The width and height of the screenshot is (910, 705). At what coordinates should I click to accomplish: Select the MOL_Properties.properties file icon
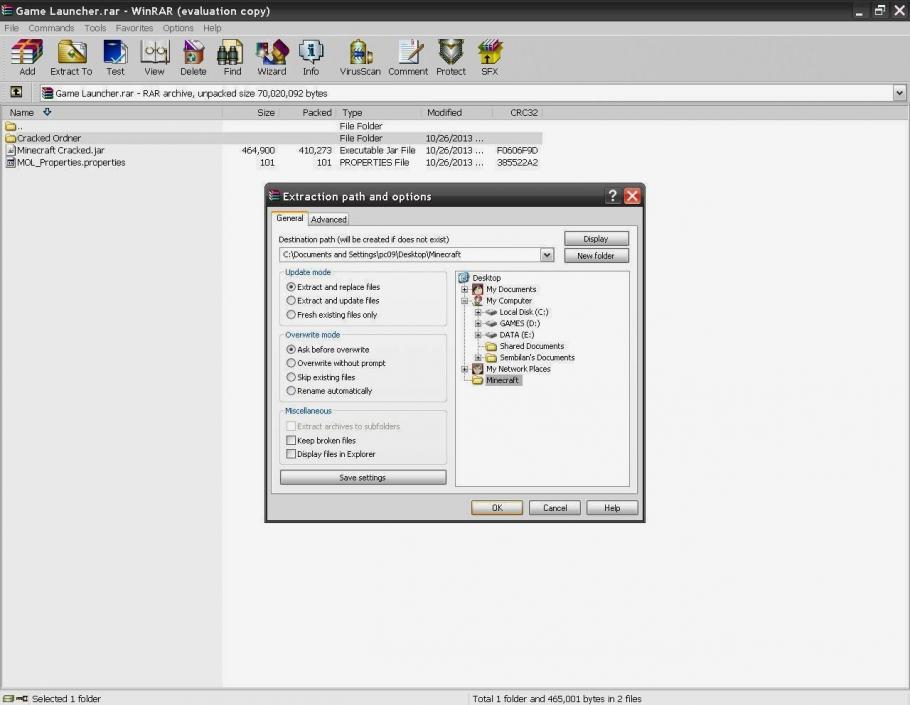[10, 162]
